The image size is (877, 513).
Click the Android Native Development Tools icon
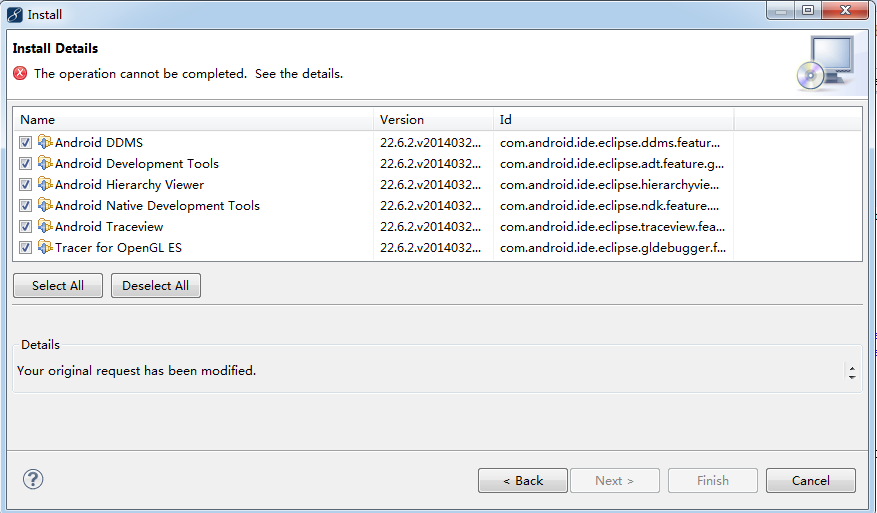45,205
